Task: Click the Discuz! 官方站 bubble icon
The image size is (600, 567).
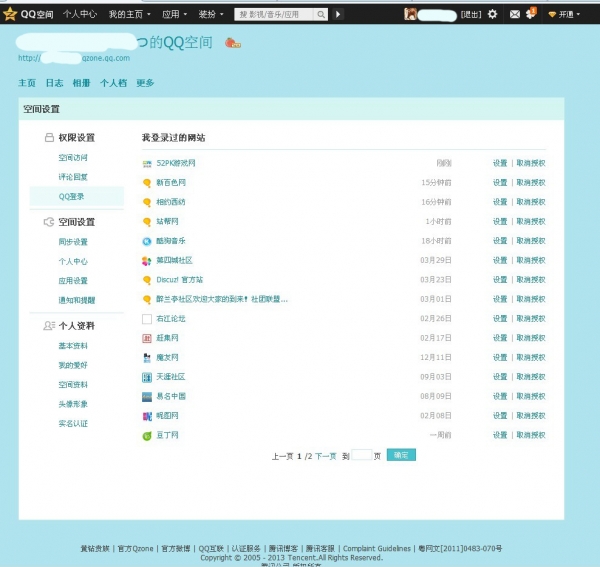Action: pos(147,280)
